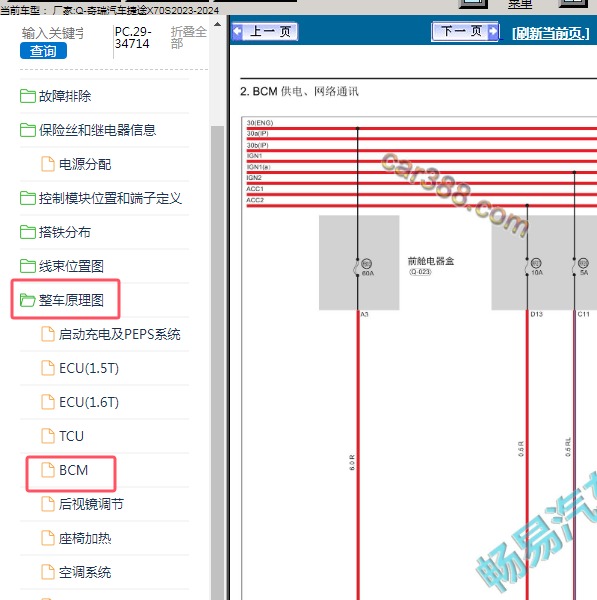
Task: Click the page icon beside 后视镜调节
Action: (48, 504)
